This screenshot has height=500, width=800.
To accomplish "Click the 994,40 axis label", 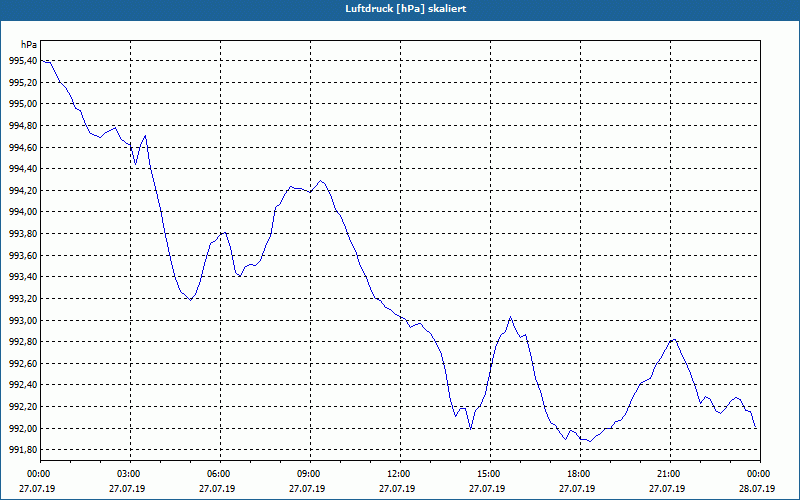I will coord(23,169).
